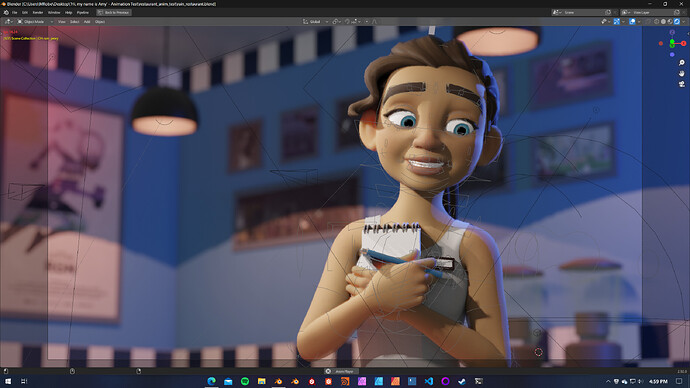Click the View Layer name field

(x=652, y=12)
